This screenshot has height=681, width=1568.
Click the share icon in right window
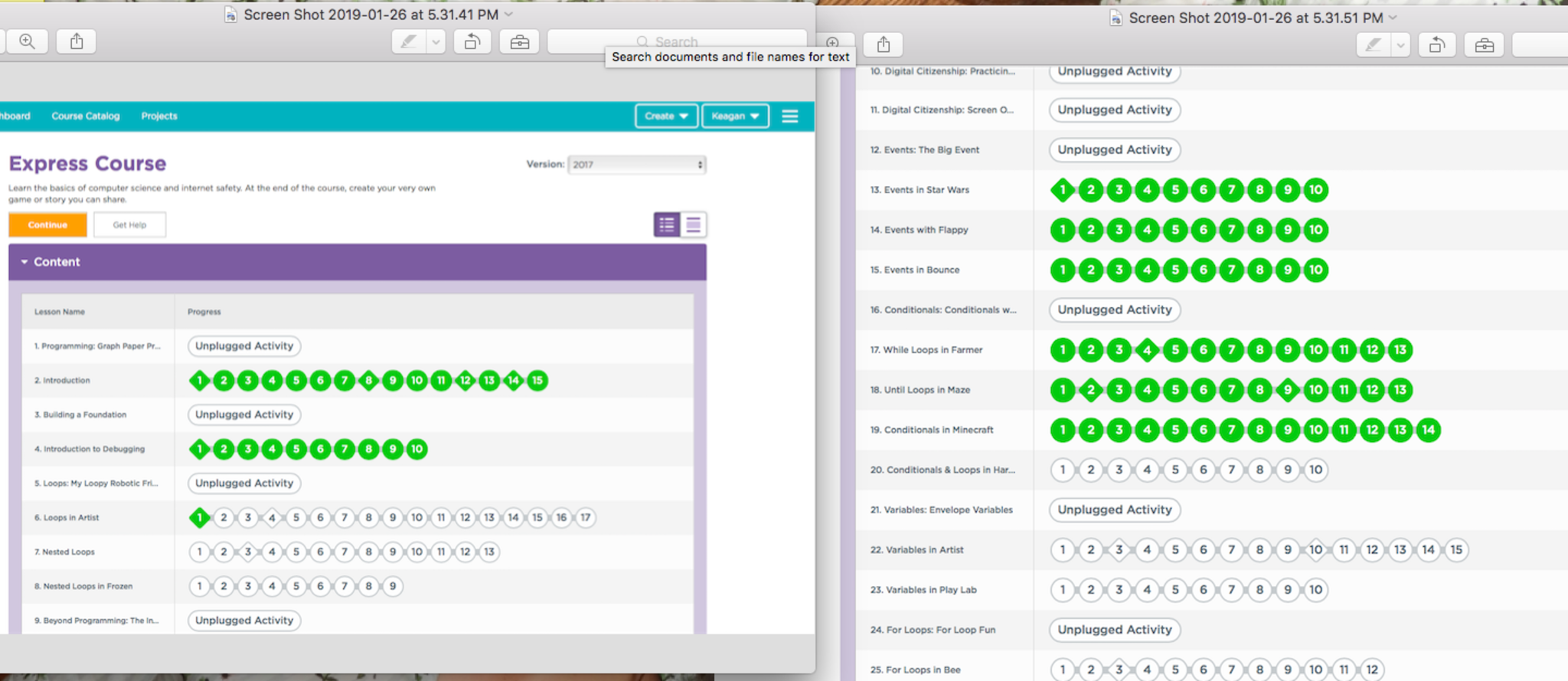coord(883,44)
